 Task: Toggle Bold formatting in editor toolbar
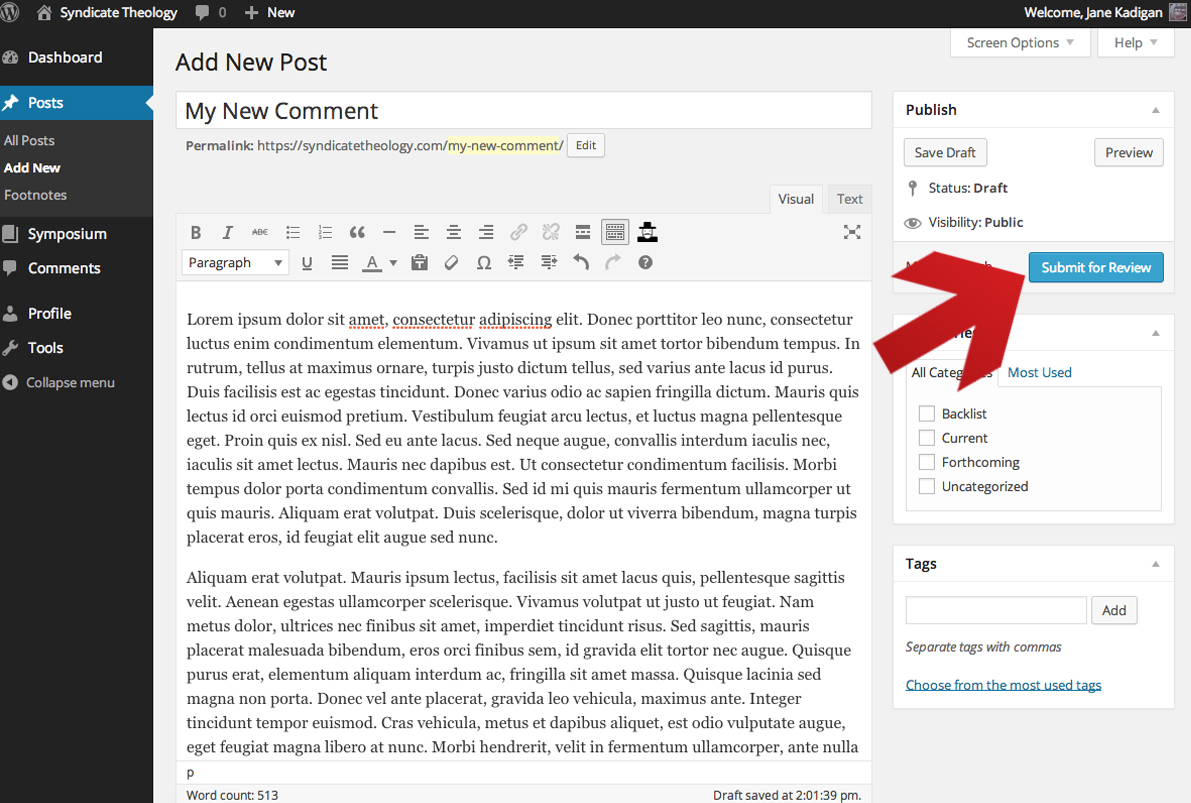(x=195, y=232)
